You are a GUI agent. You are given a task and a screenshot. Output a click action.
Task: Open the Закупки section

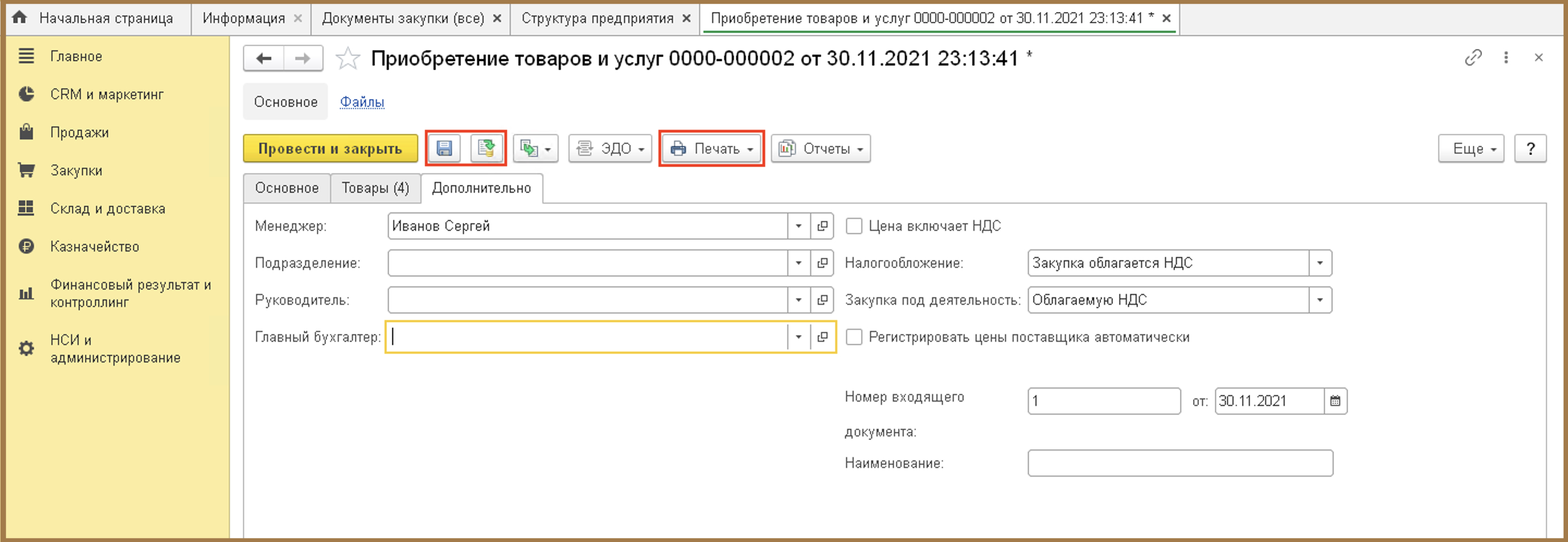pos(76,170)
